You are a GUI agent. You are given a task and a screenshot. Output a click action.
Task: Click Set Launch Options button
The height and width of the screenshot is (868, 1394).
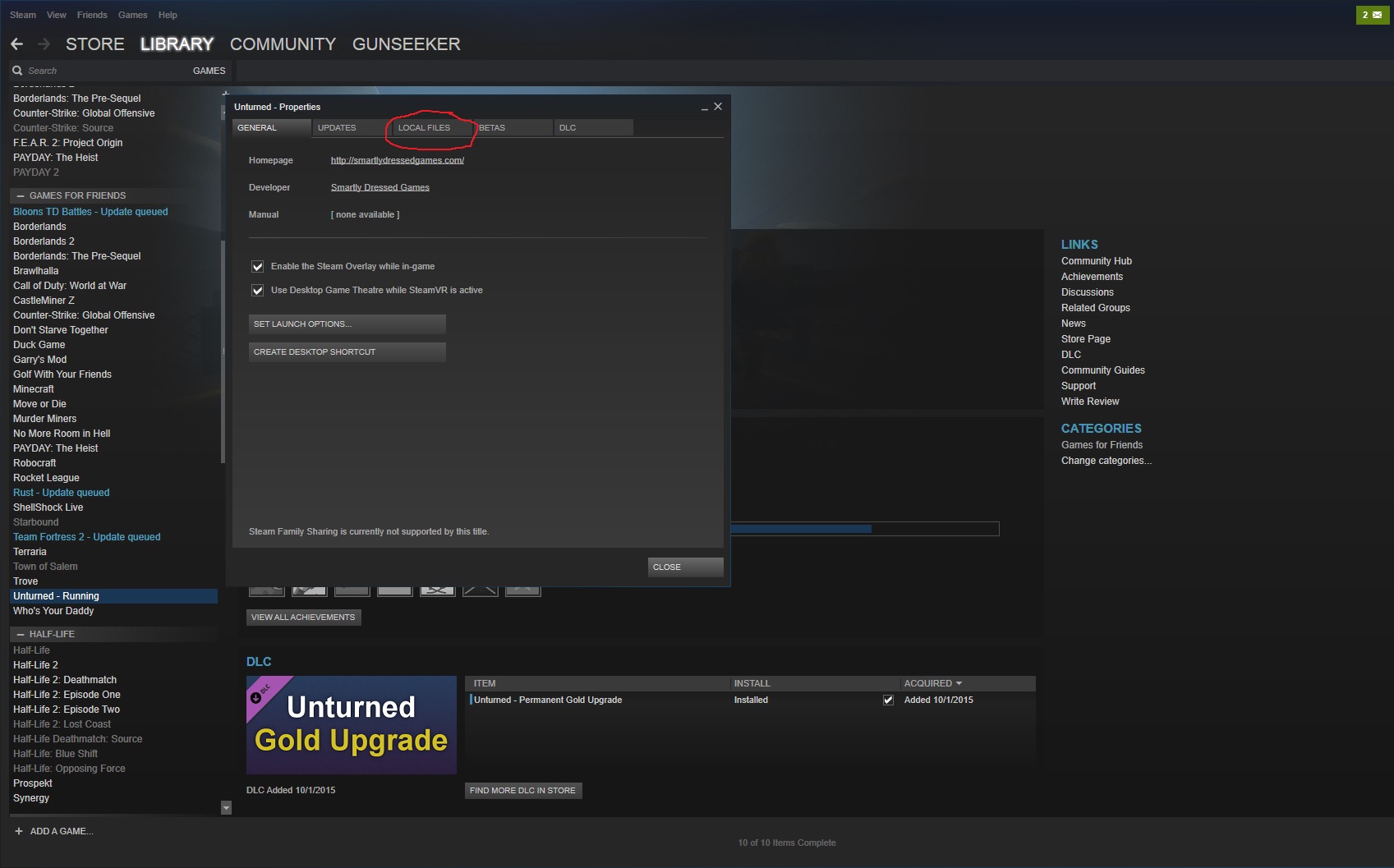pyautogui.click(x=347, y=324)
